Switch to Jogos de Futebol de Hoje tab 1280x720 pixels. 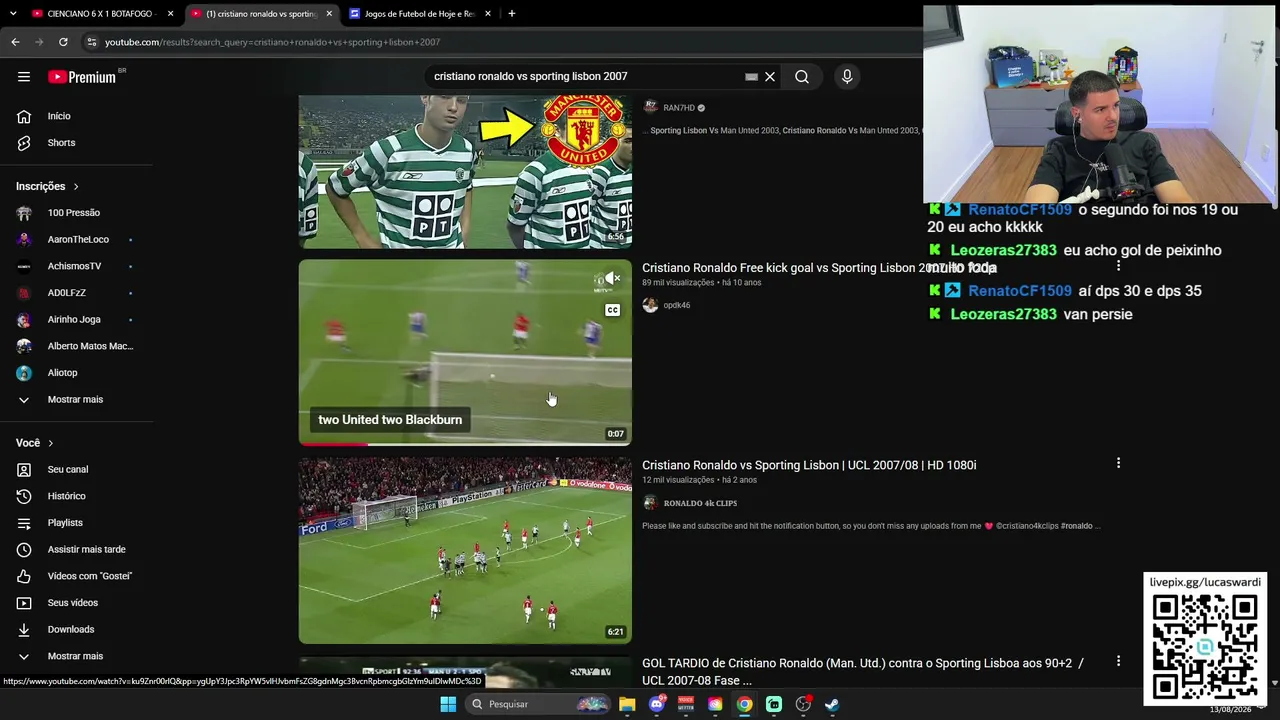(419, 14)
